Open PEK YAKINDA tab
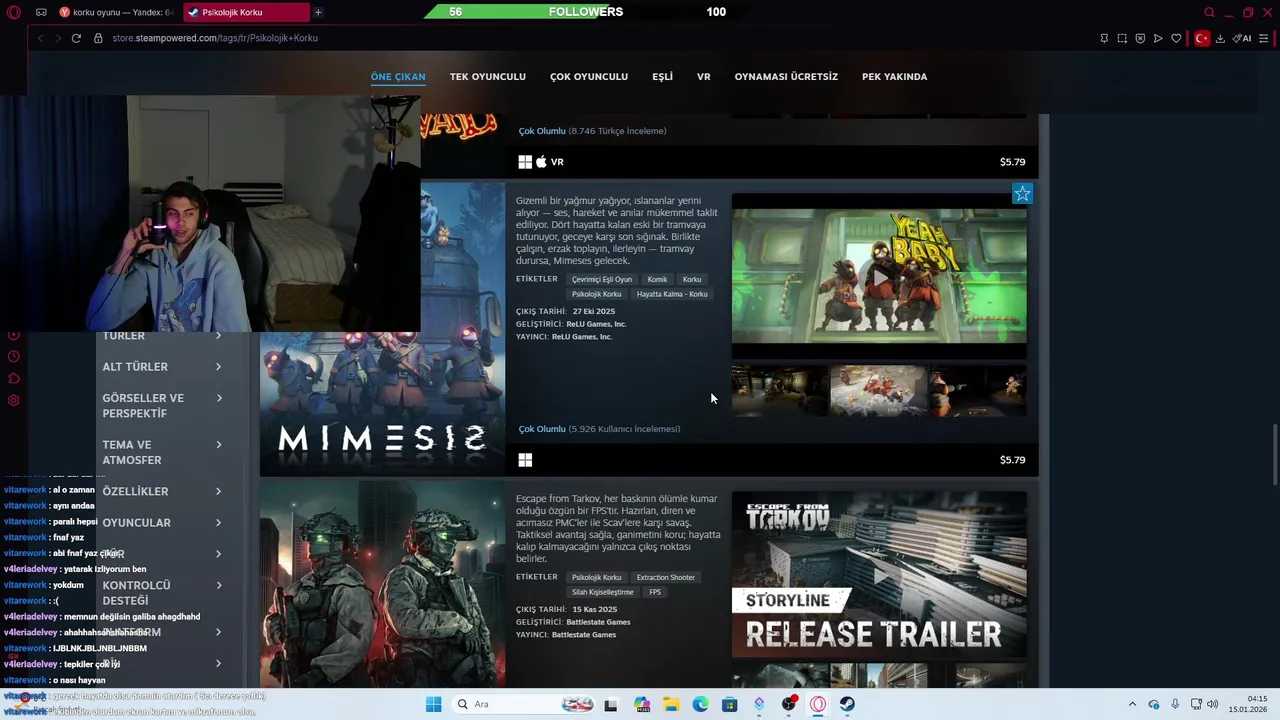 pos(894,77)
